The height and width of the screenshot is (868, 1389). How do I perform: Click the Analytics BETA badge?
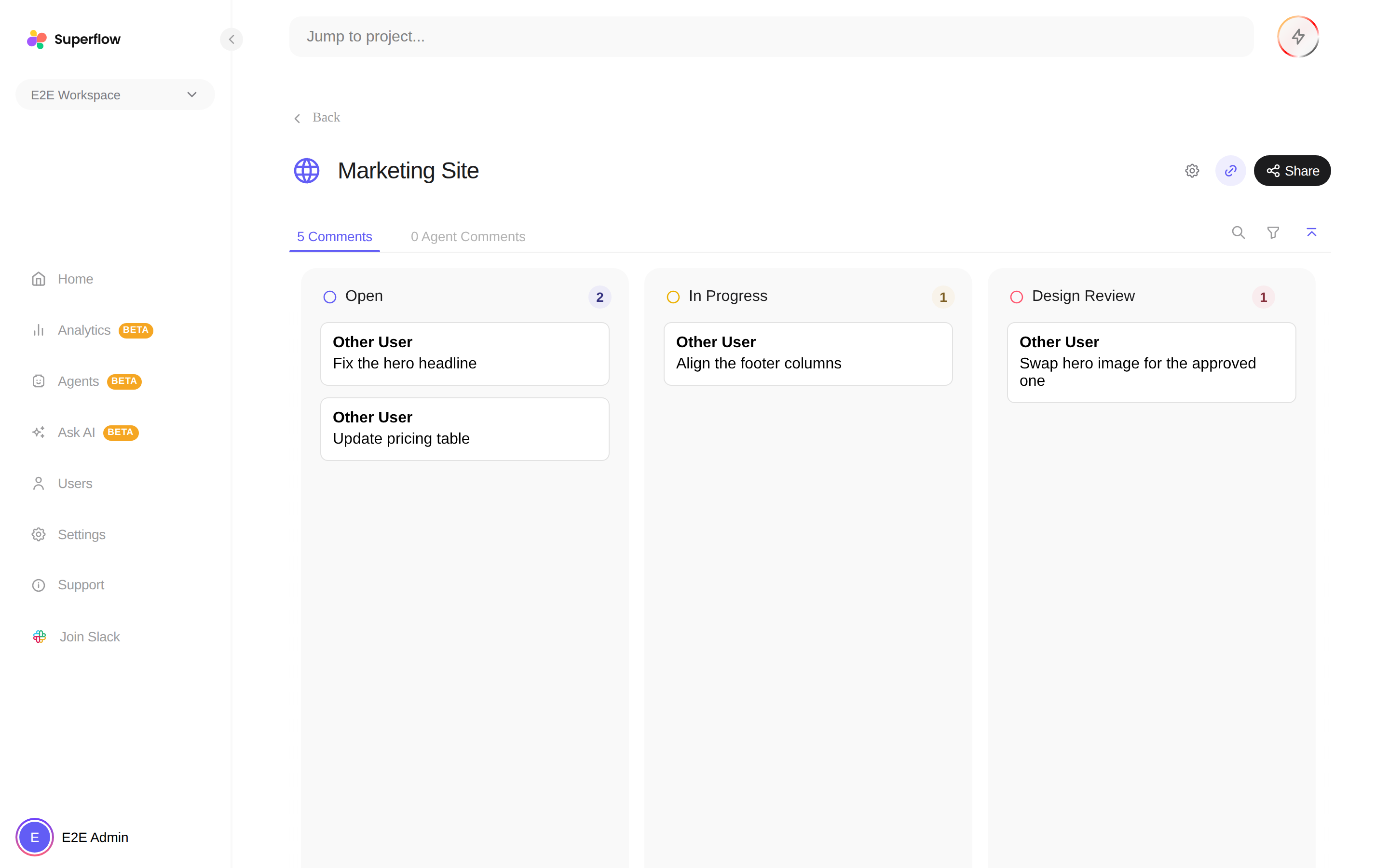tap(136, 330)
